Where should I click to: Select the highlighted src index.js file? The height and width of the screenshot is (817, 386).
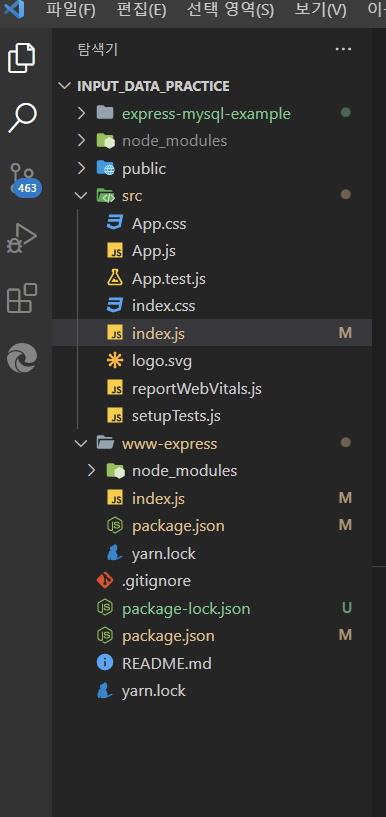point(212,333)
